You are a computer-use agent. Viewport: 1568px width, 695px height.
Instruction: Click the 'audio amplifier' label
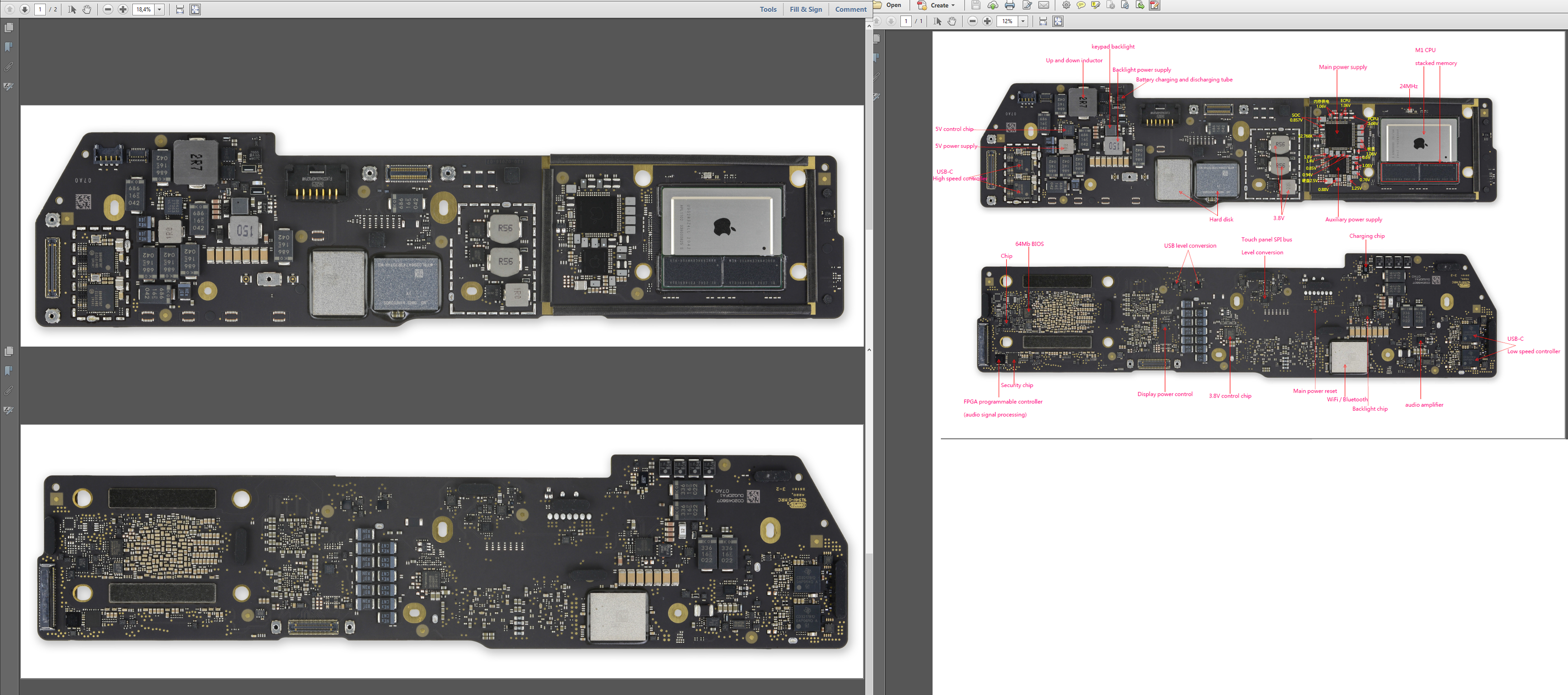(1424, 405)
